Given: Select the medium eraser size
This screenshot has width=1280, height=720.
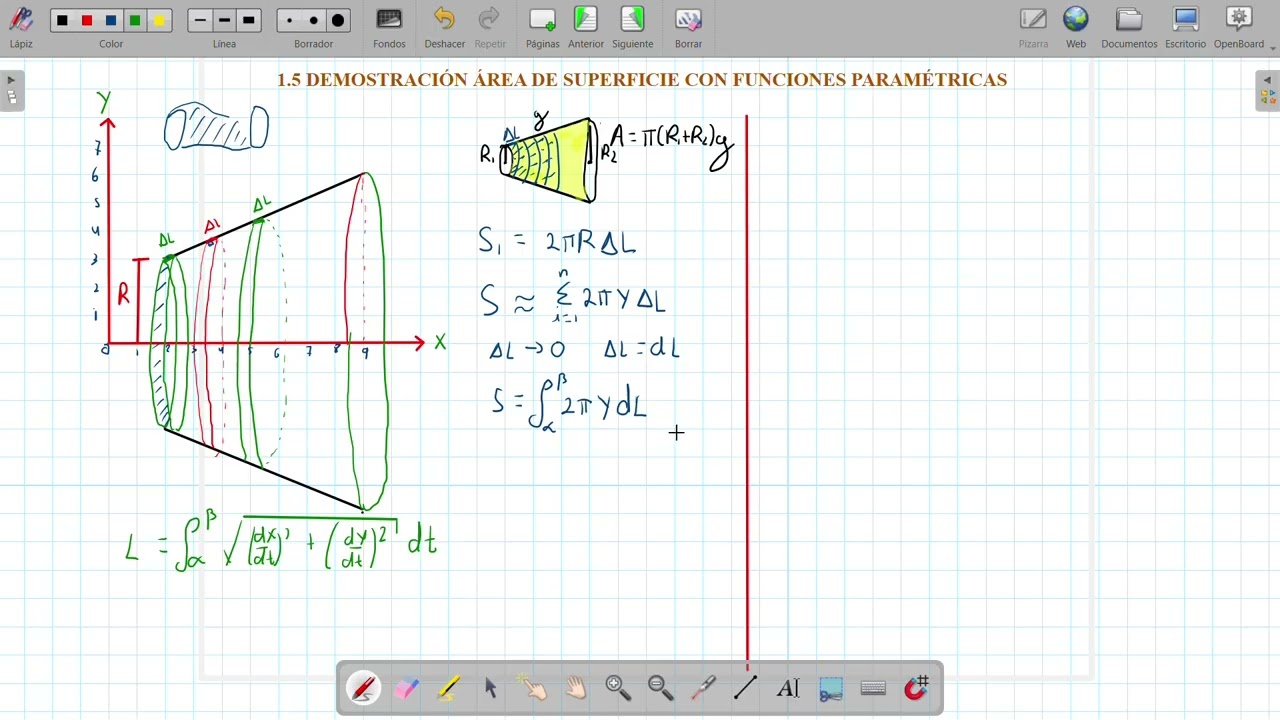Looking at the screenshot, I should pyautogui.click(x=314, y=20).
